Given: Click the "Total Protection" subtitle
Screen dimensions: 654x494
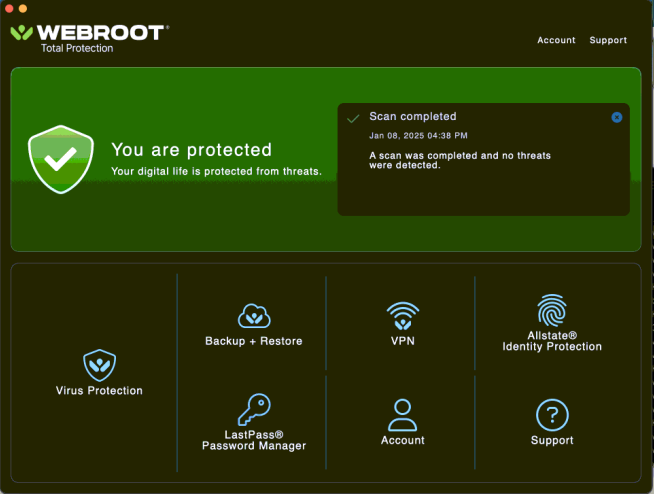Looking at the screenshot, I should pos(77,48).
